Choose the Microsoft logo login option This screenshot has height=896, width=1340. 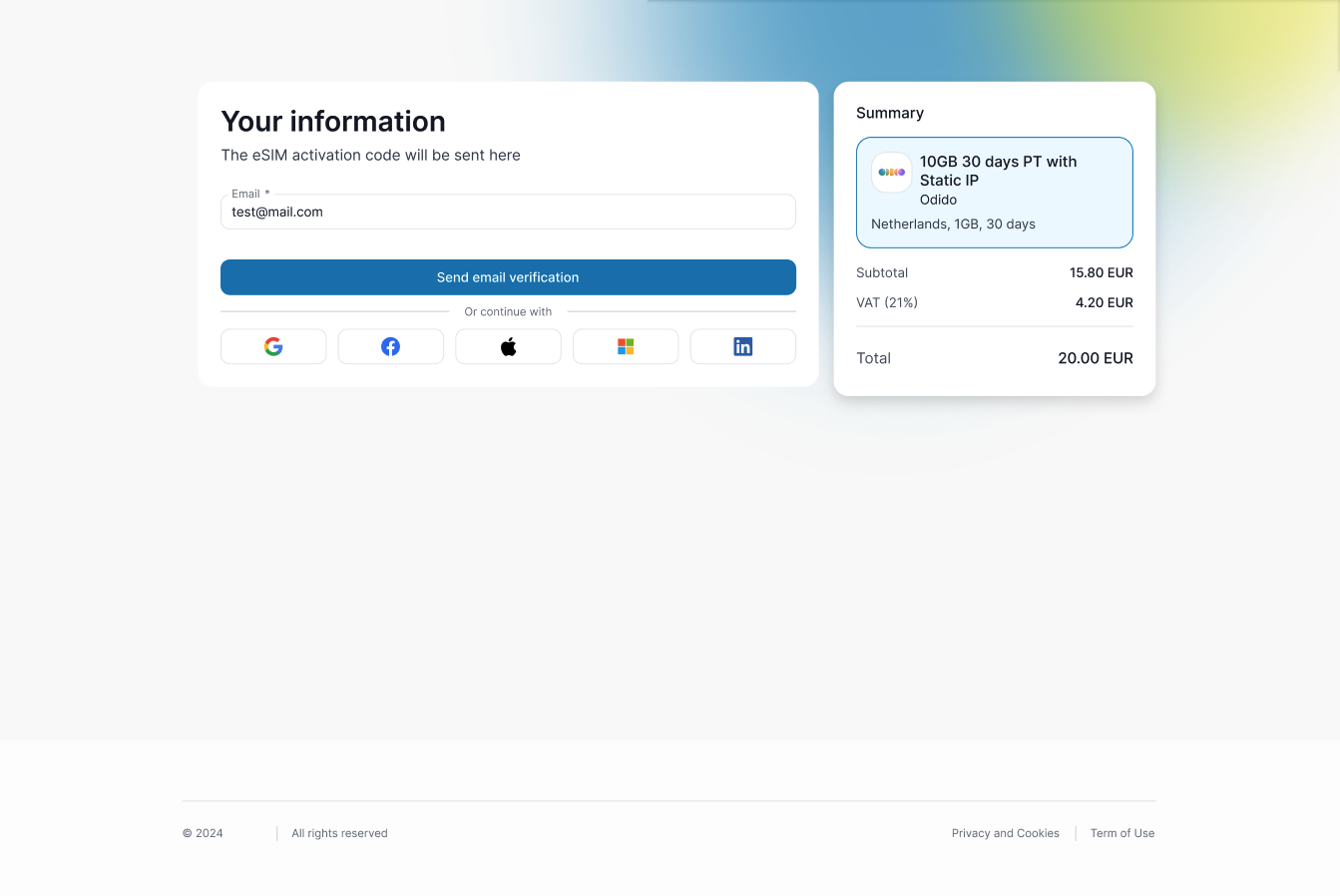[x=626, y=346]
